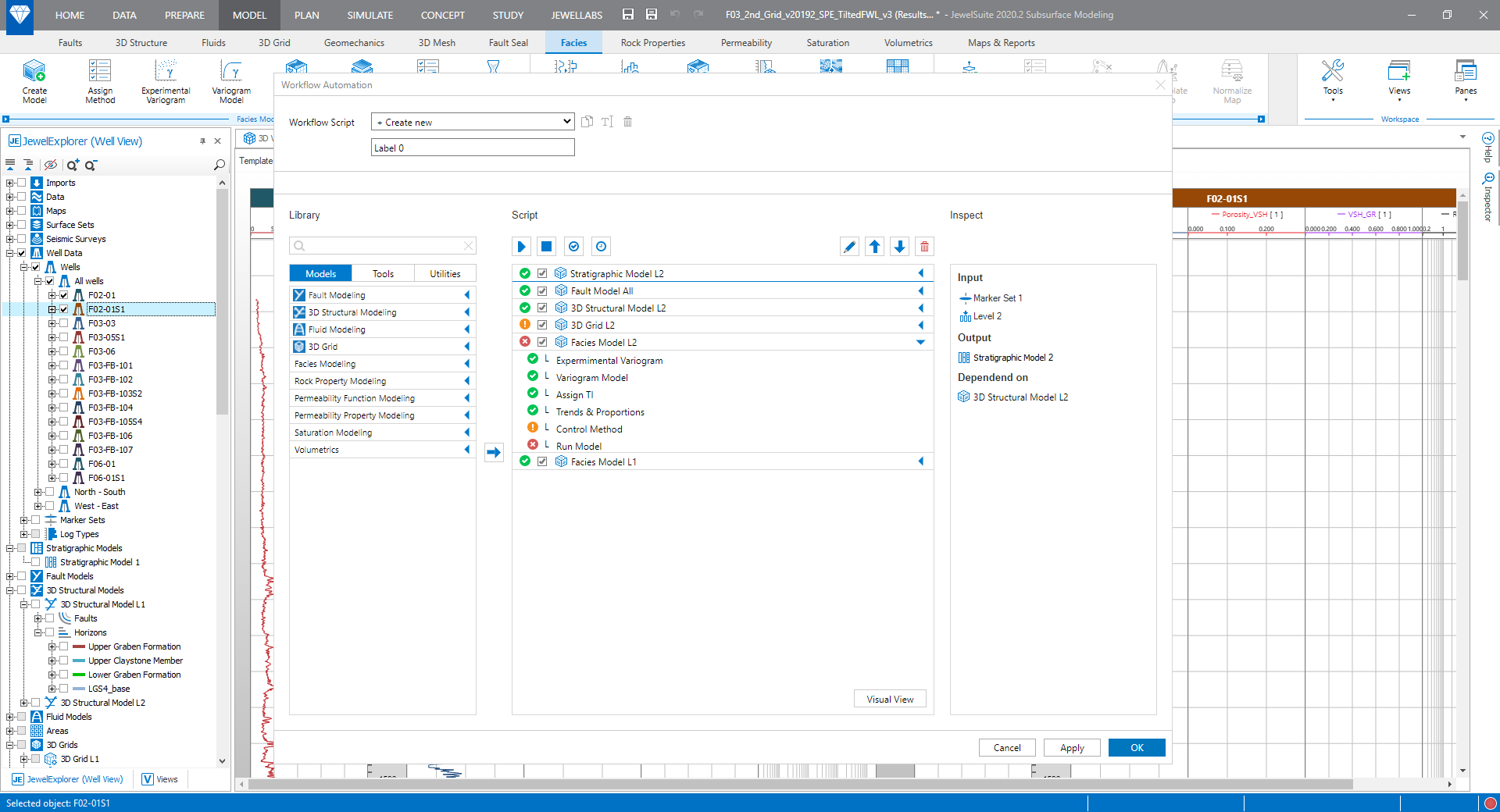Click the Visual View button
Image resolution: width=1500 pixels, height=812 pixels.
(x=890, y=699)
